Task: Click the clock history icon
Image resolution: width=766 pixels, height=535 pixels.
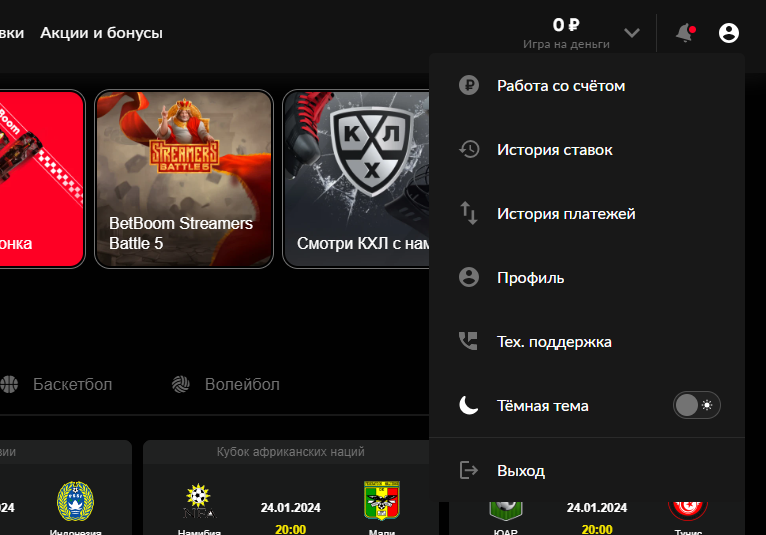Action: click(469, 150)
